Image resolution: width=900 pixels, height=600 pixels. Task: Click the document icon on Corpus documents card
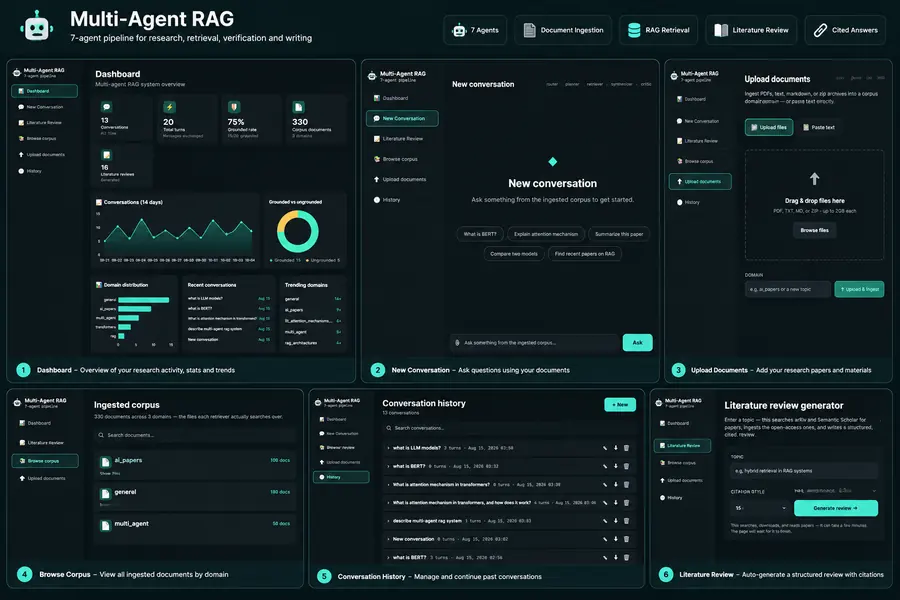pos(298,107)
